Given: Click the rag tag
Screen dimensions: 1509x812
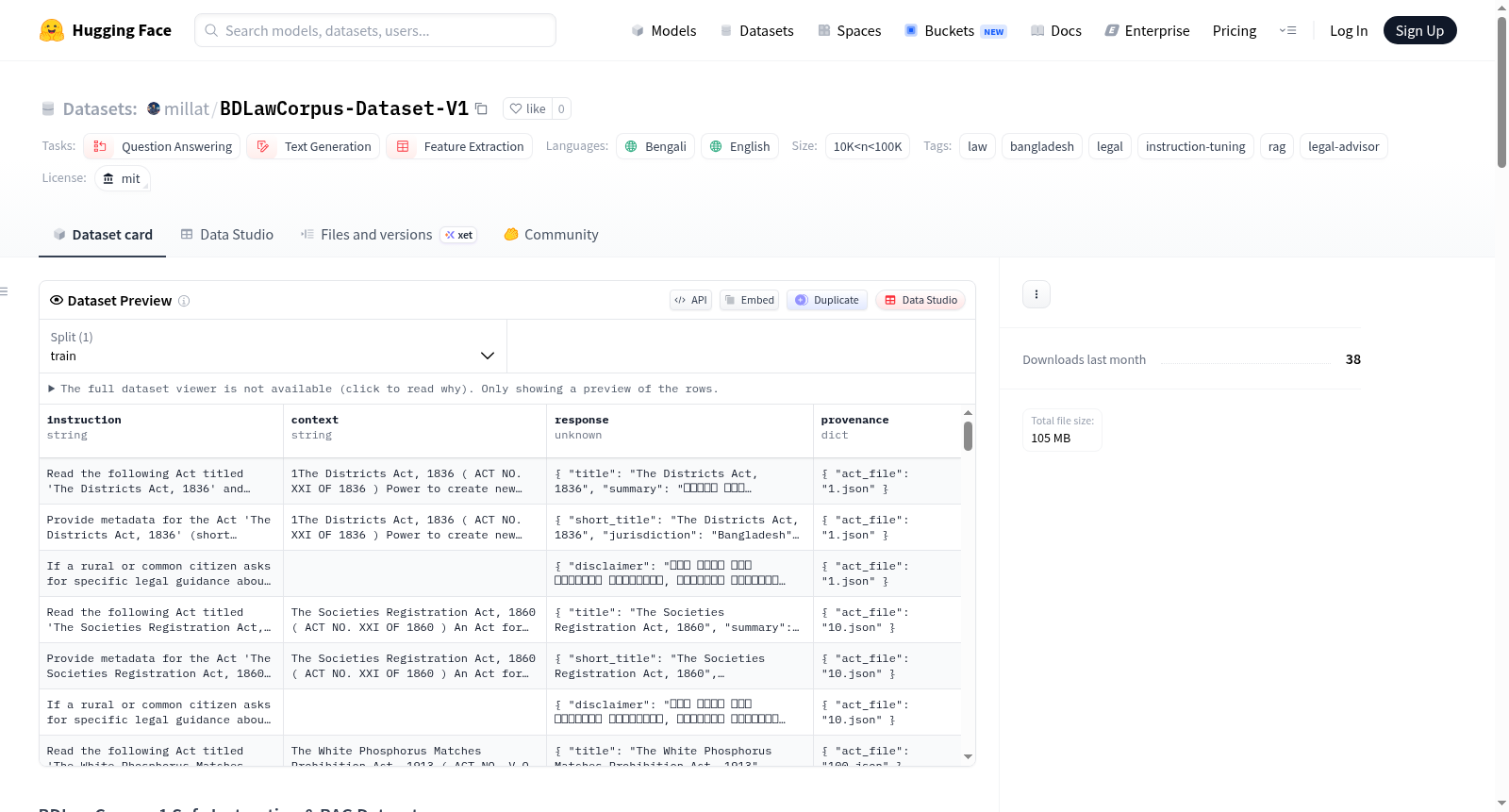Looking at the screenshot, I should tap(1277, 146).
